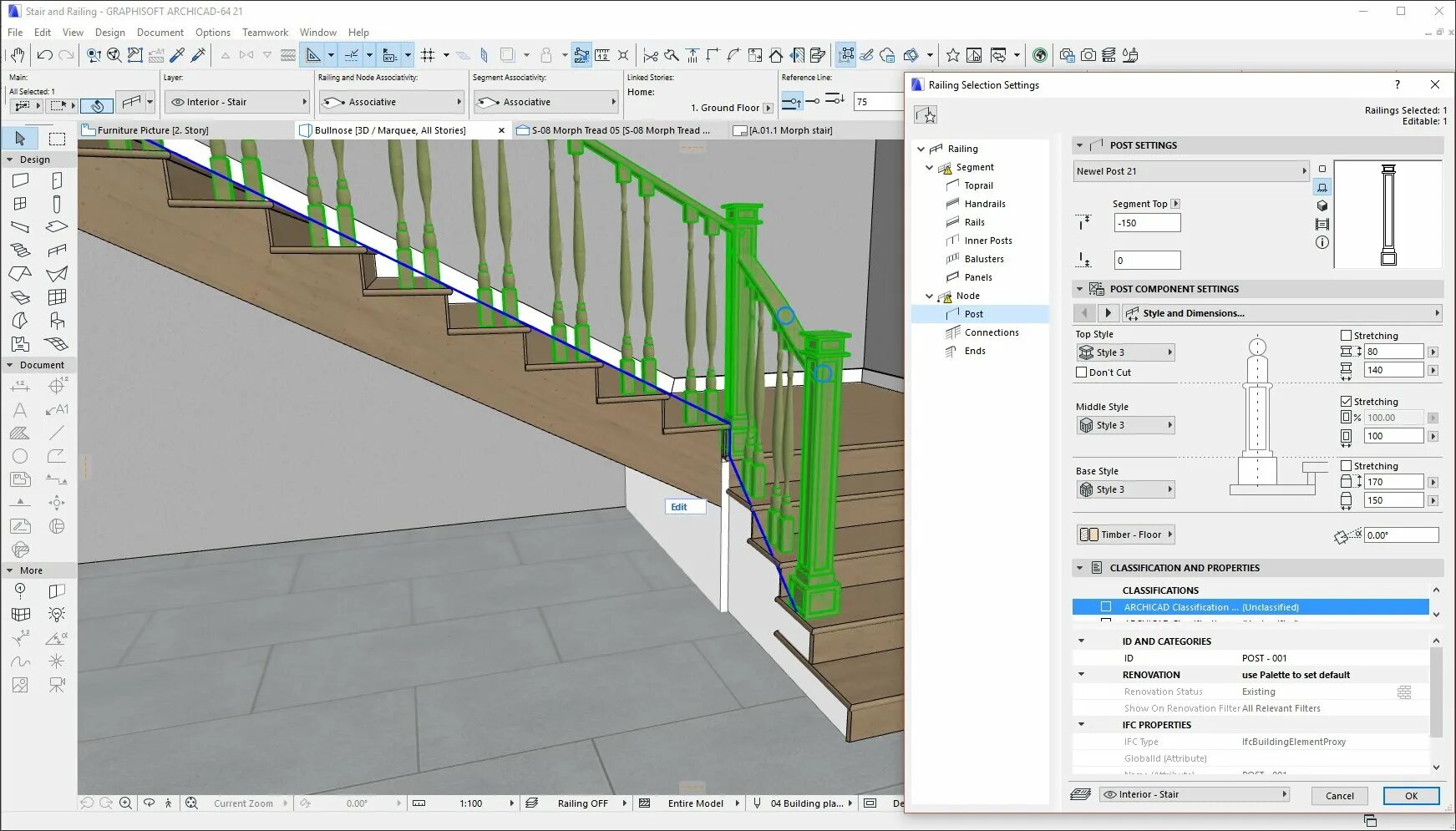Enable Stretching checkbox for top style
Viewport: 1456px width, 831px height.
pyautogui.click(x=1346, y=335)
